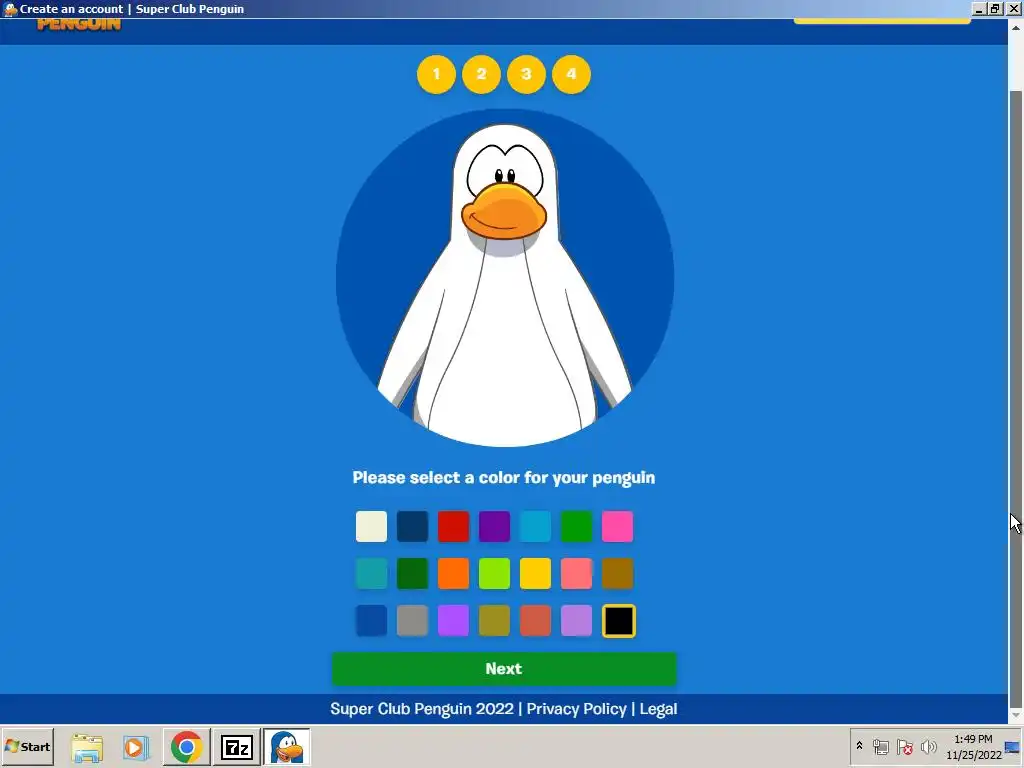Choose the pale lavender swatch next to black
Screen dimensions: 1024x768
click(577, 620)
